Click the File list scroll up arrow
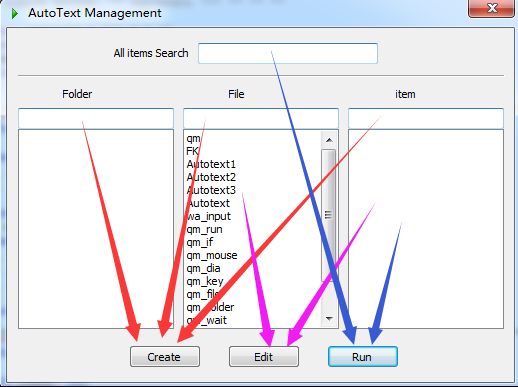This screenshot has height=387, width=518. click(329, 140)
